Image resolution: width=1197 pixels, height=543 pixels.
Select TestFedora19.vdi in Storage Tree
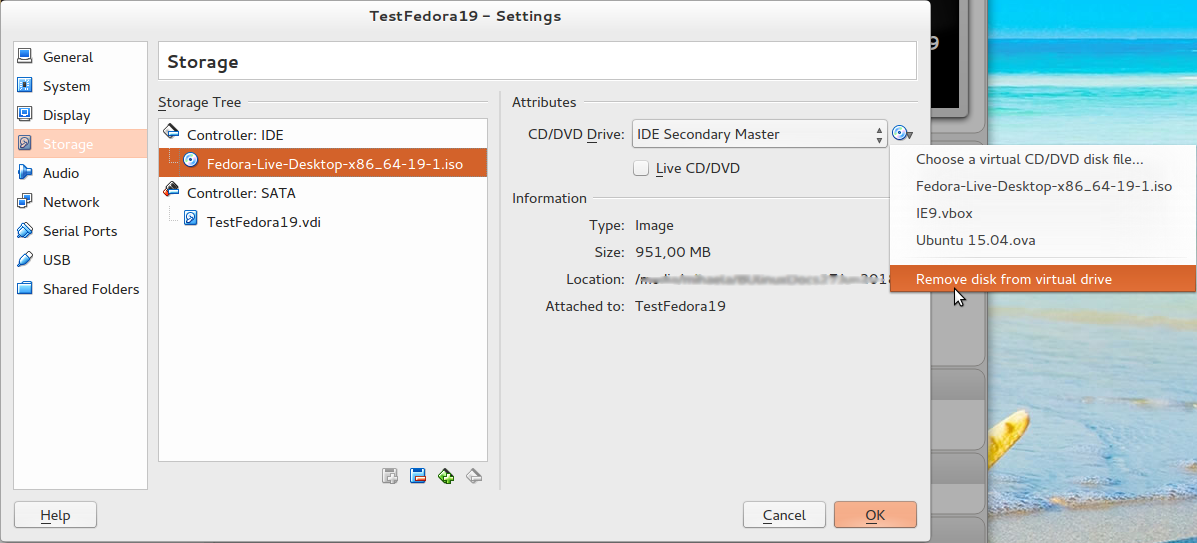[262, 222]
